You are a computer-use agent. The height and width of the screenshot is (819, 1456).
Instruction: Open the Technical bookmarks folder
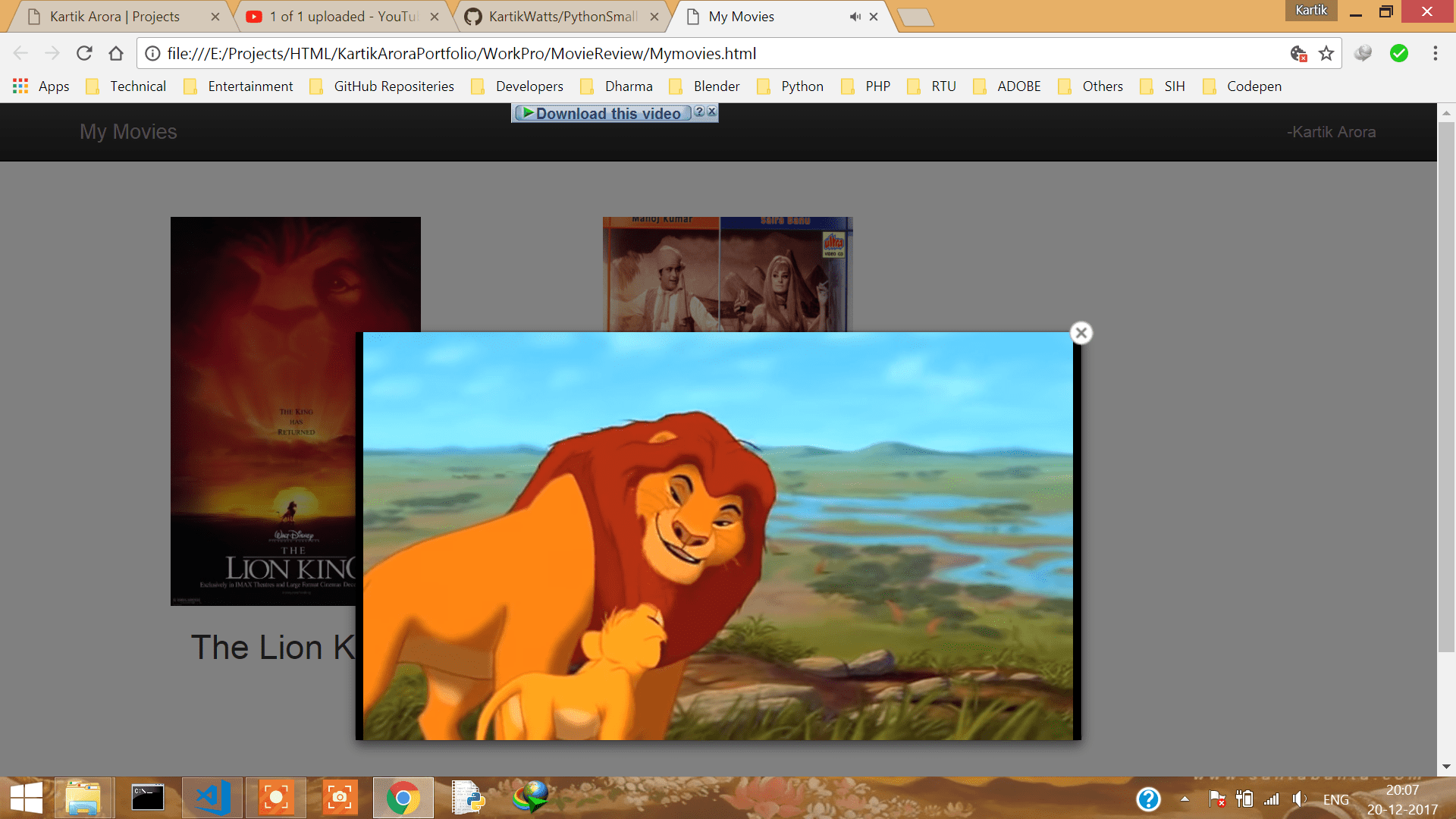point(127,86)
